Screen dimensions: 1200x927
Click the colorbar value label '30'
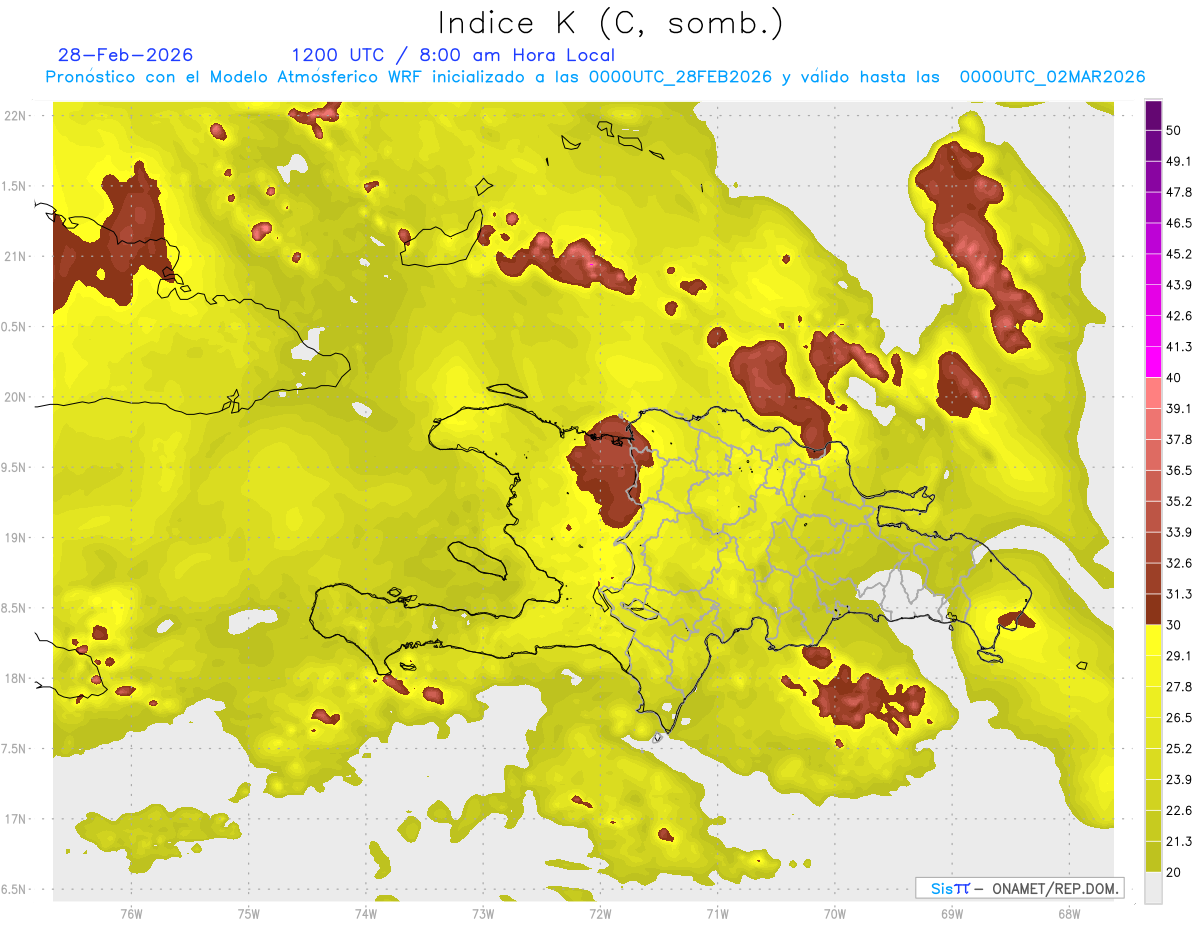pos(1174,624)
